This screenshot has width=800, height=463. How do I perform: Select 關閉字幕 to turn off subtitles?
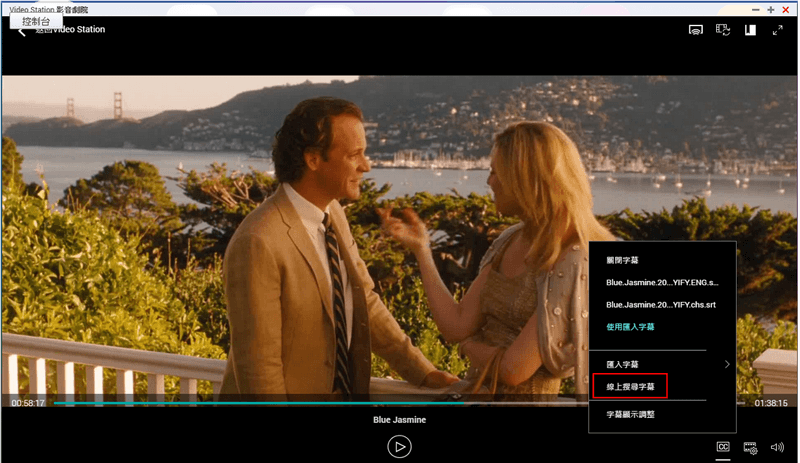point(622,260)
